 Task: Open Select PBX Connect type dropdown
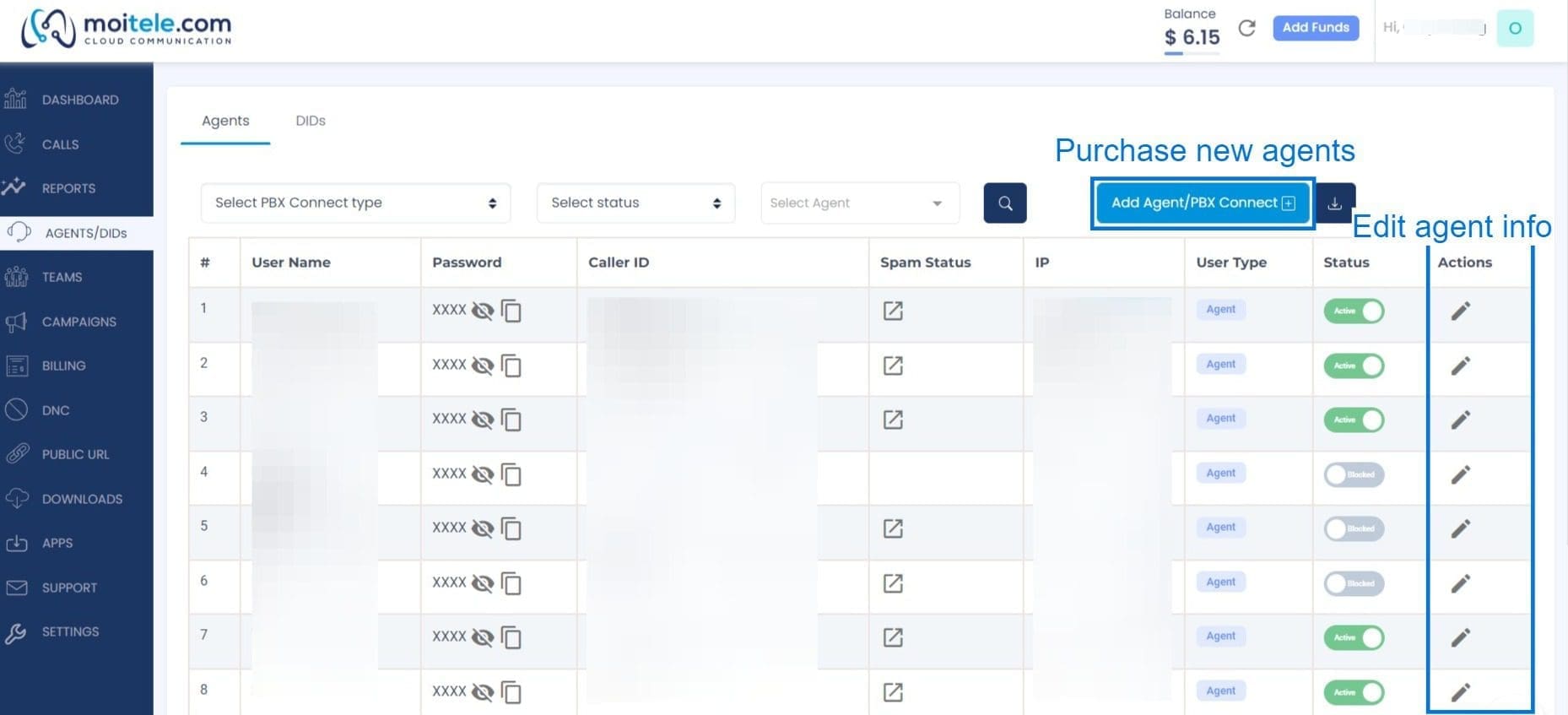pyautogui.click(x=355, y=203)
